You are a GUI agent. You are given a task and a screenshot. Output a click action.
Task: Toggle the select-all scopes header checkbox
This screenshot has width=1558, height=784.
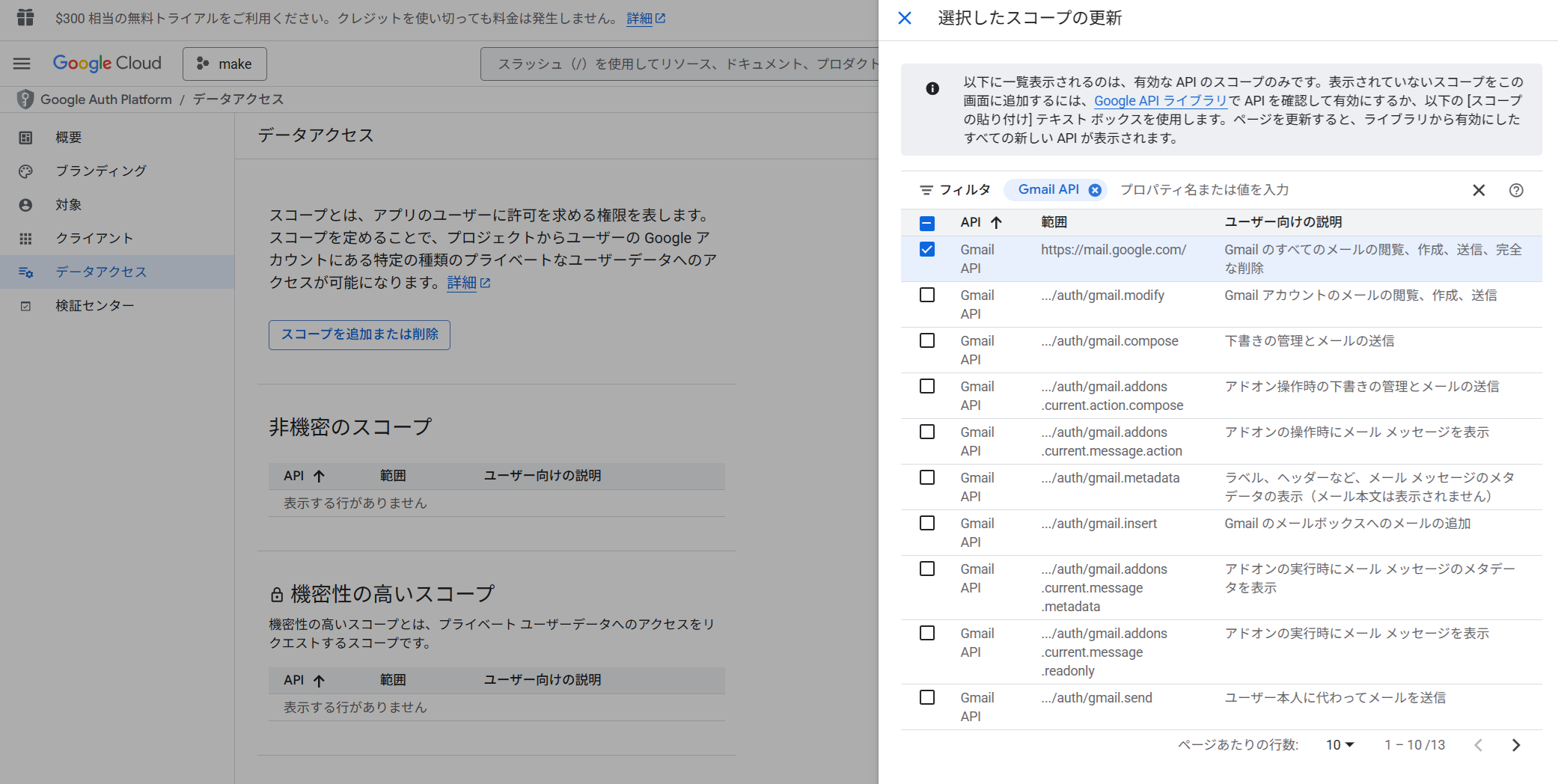[927, 223]
